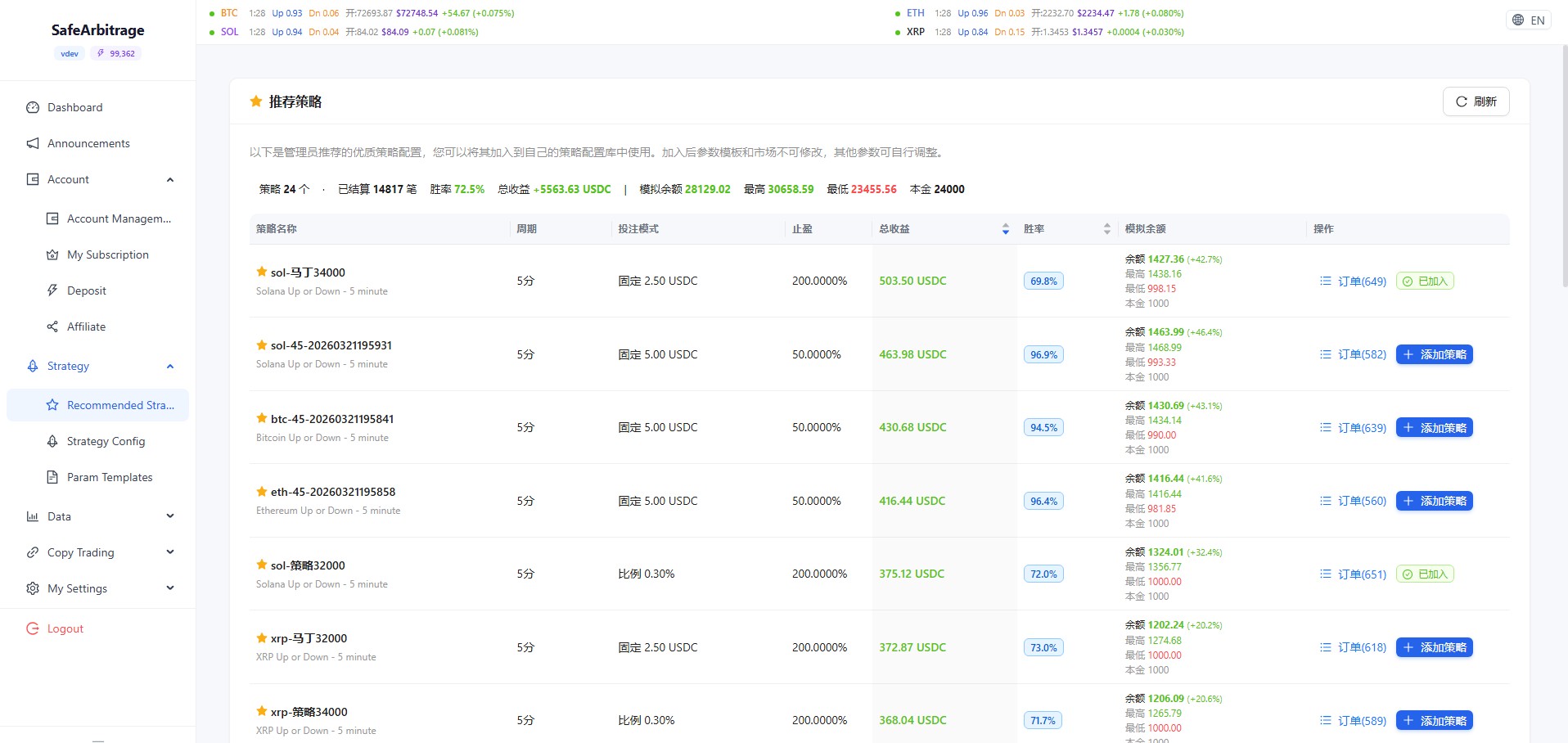Click the Logout icon in sidebar
This screenshot has height=743, width=1568.
pos(33,628)
